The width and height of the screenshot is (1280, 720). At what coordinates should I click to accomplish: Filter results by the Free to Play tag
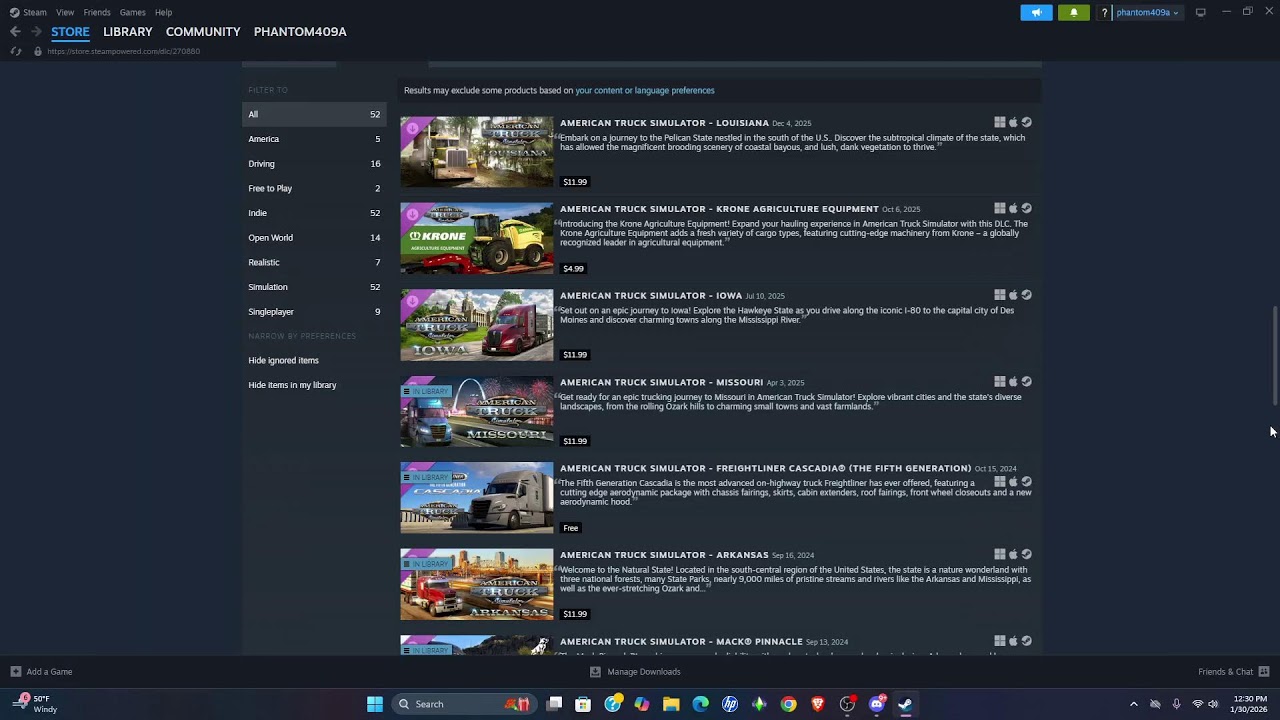[314, 188]
